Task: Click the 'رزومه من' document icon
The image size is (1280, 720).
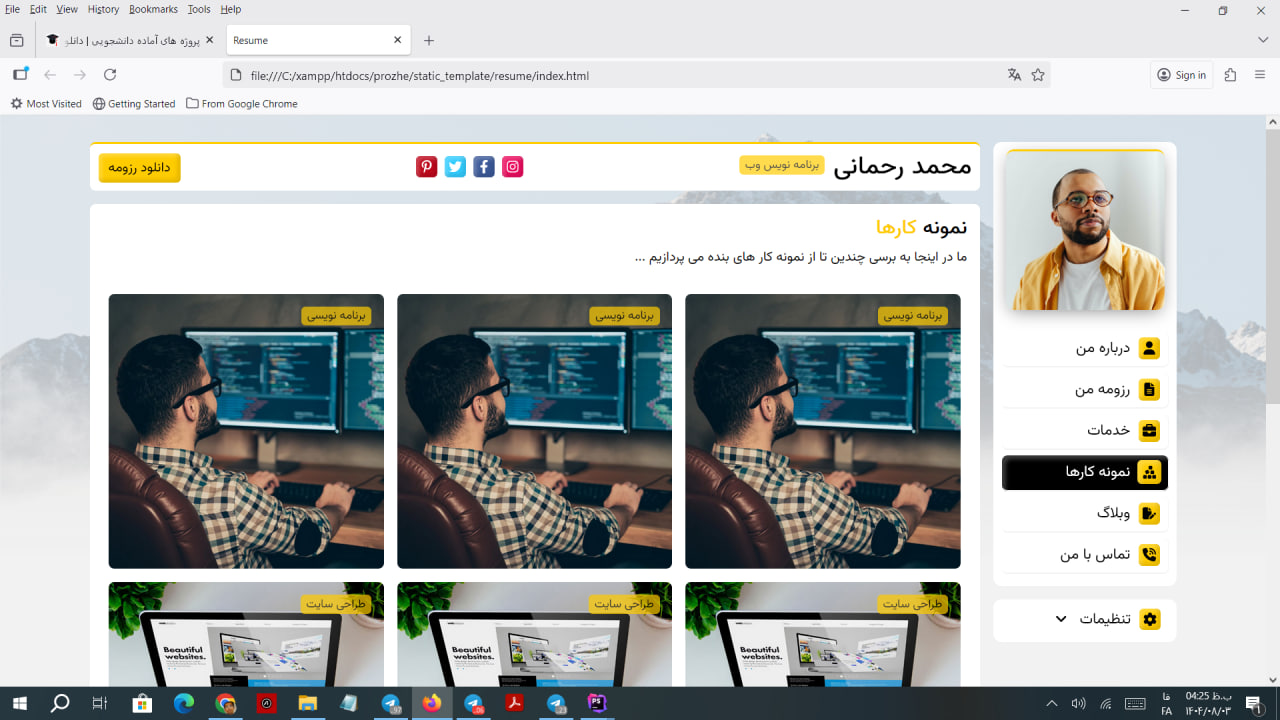Action: (x=1151, y=389)
